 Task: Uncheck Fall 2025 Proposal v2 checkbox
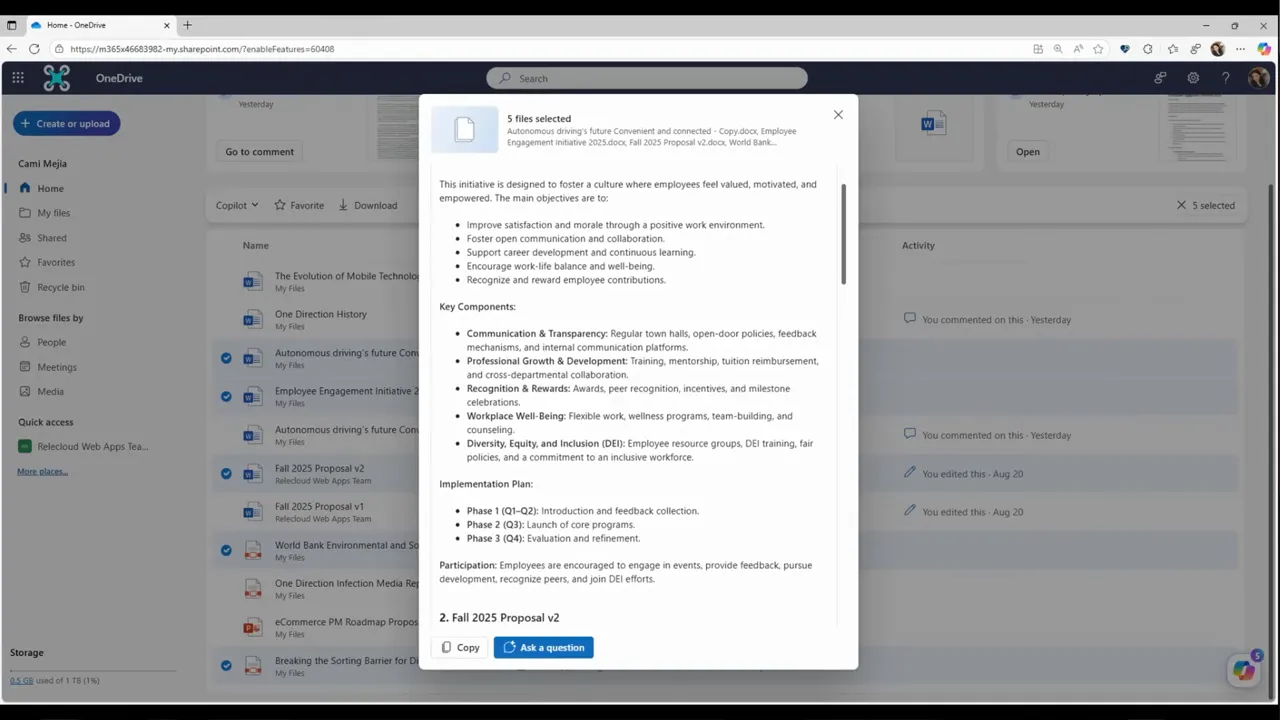tap(226, 473)
